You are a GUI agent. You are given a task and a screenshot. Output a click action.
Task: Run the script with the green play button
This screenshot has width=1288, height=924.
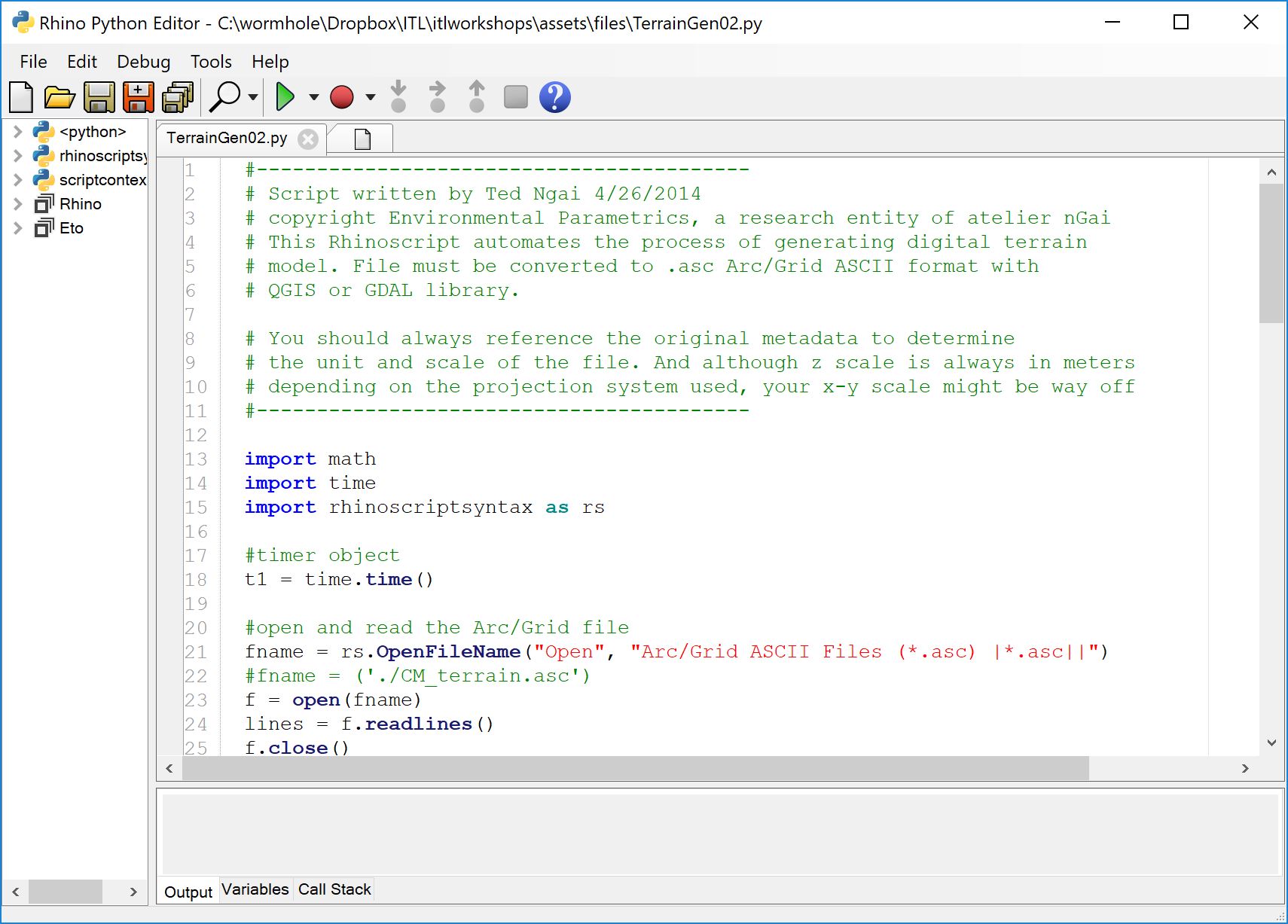tap(285, 97)
